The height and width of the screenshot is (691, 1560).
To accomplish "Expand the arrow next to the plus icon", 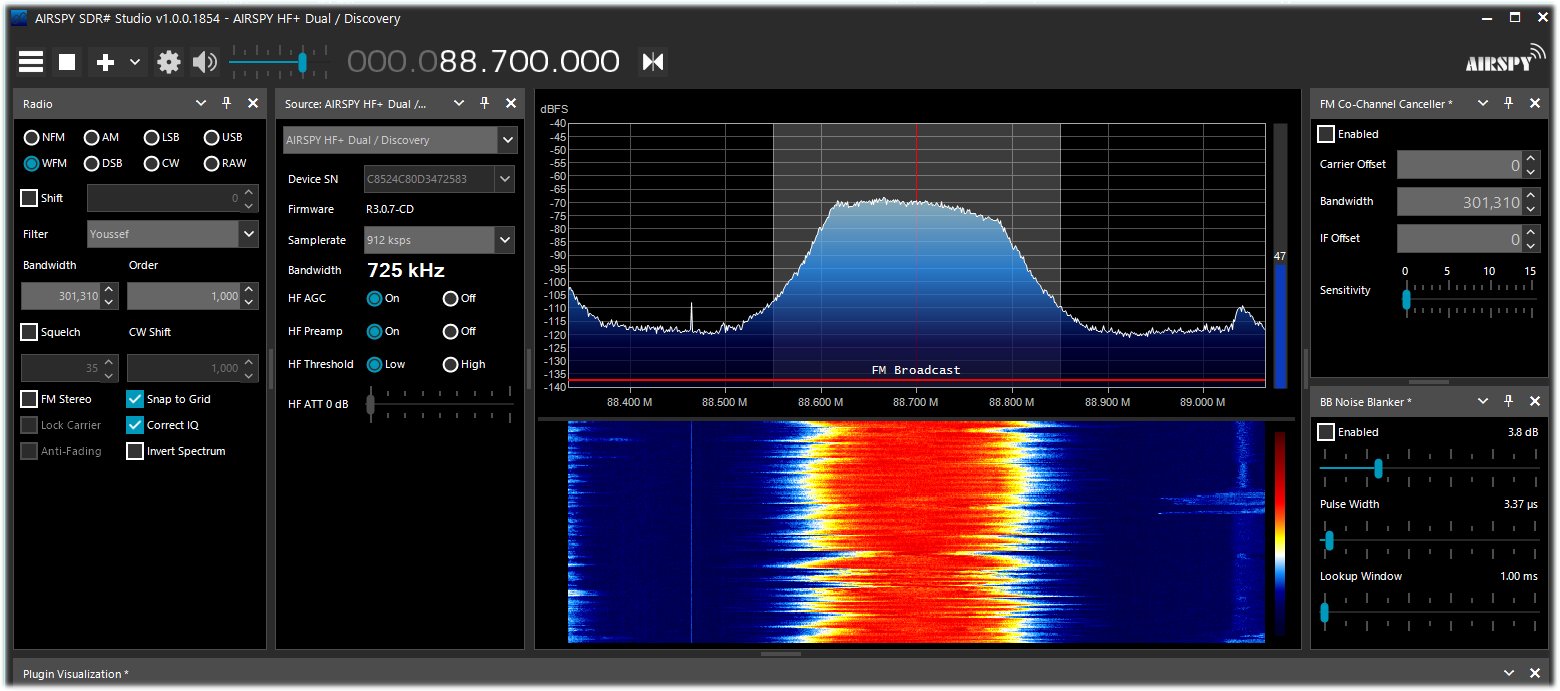I will pyautogui.click(x=135, y=62).
